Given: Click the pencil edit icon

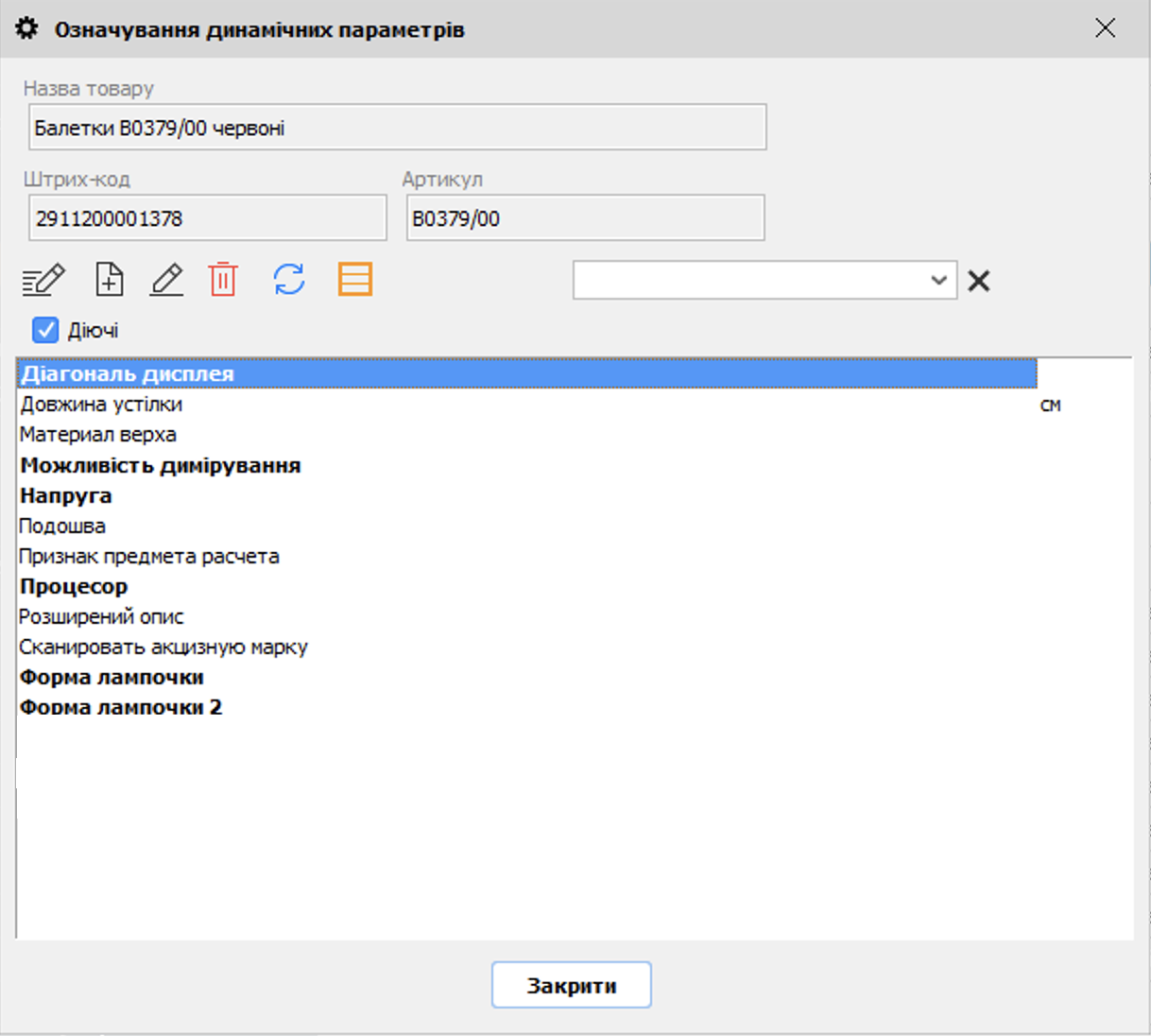Looking at the screenshot, I should pyautogui.click(x=167, y=280).
